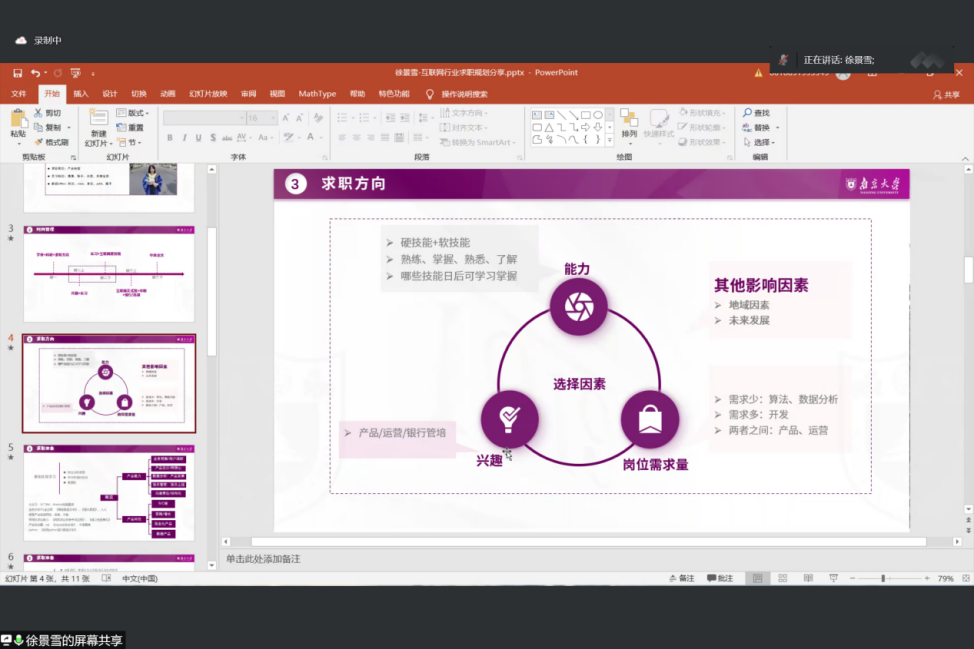
Task: Click the Undo arrow icon
Action: pyautogui.click(x=36, y=73)
